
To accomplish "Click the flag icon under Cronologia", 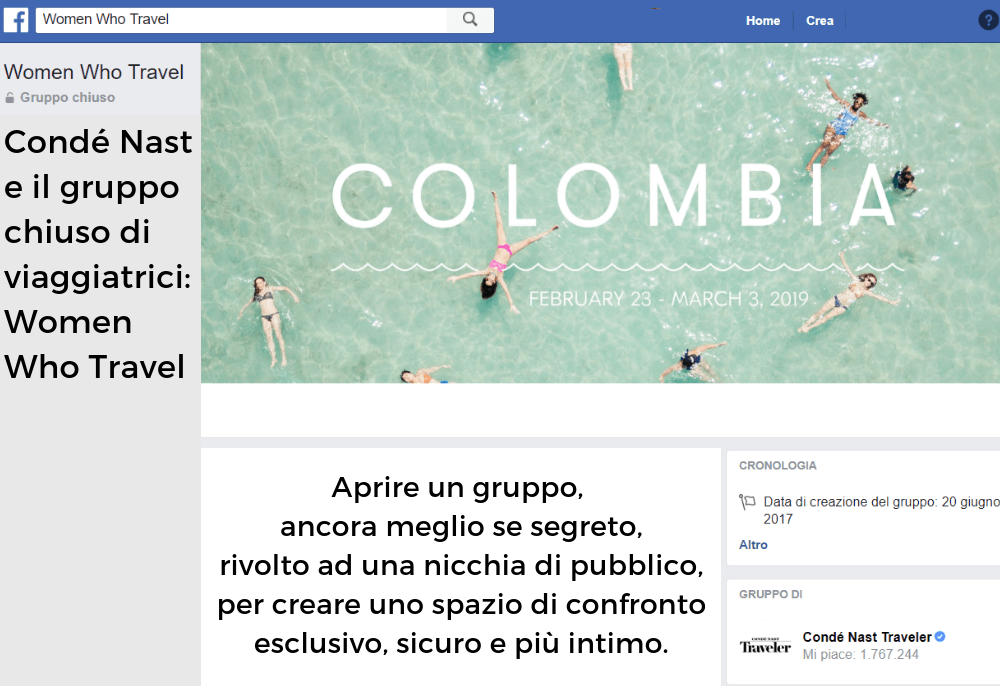I will [x=747, y=502].
